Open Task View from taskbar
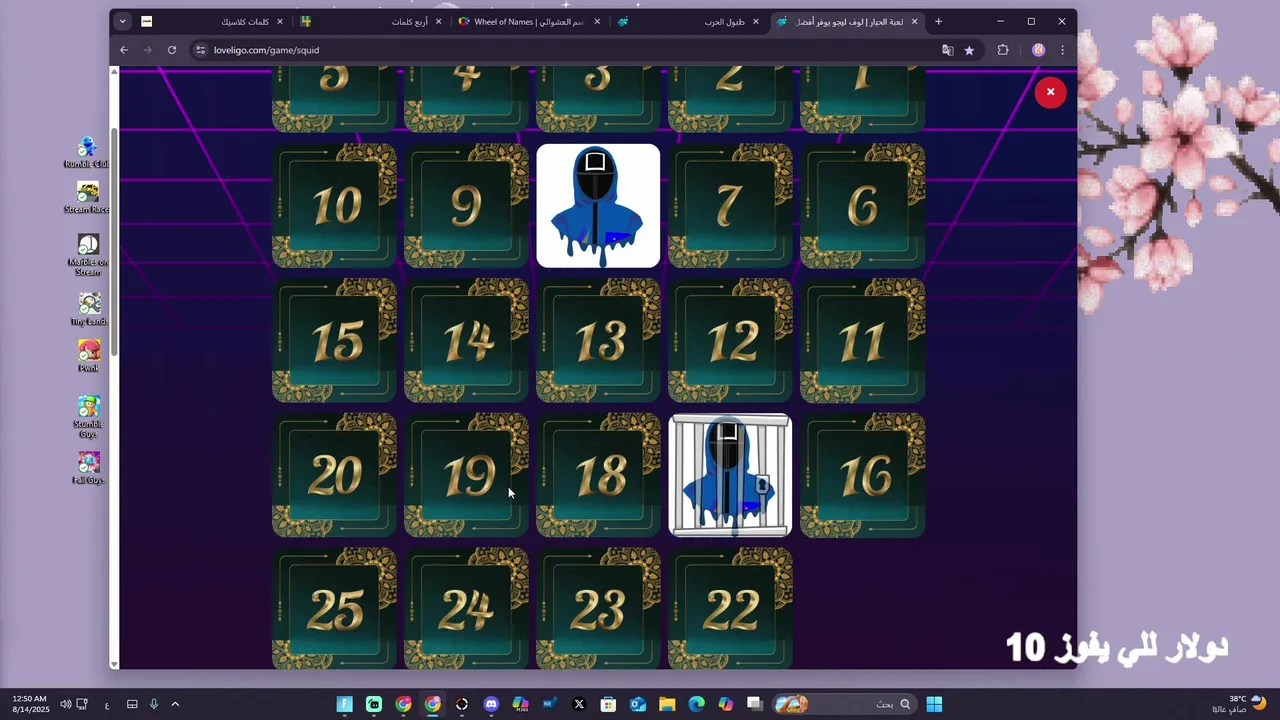Image resolution: width=1280 pixels, height=720 pixels. pos(755,704)
